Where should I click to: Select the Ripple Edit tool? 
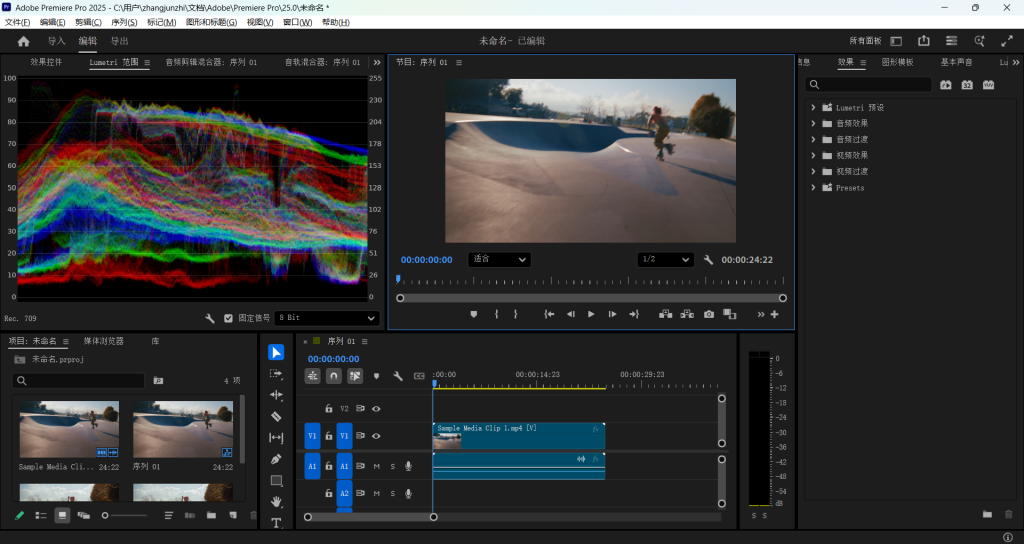click(276, 395)
